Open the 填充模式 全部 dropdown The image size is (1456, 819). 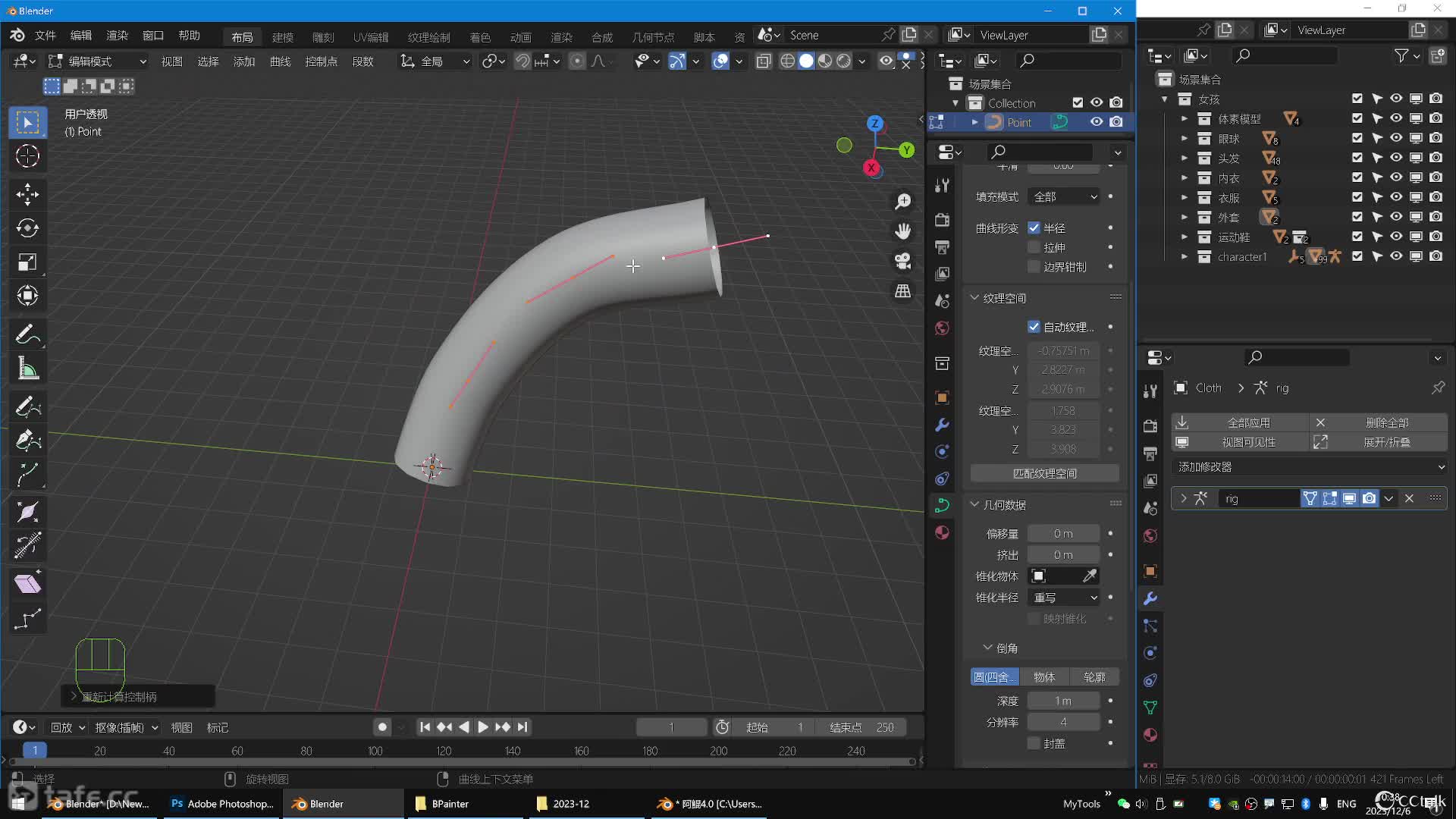1064,196
